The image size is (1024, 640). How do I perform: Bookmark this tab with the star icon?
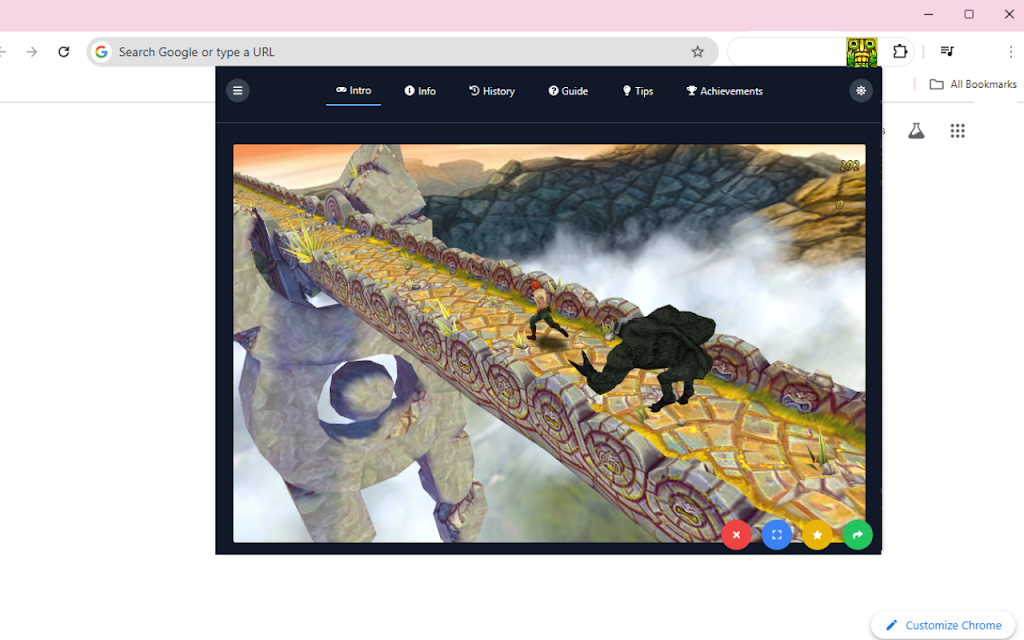[x=697, y=52]
